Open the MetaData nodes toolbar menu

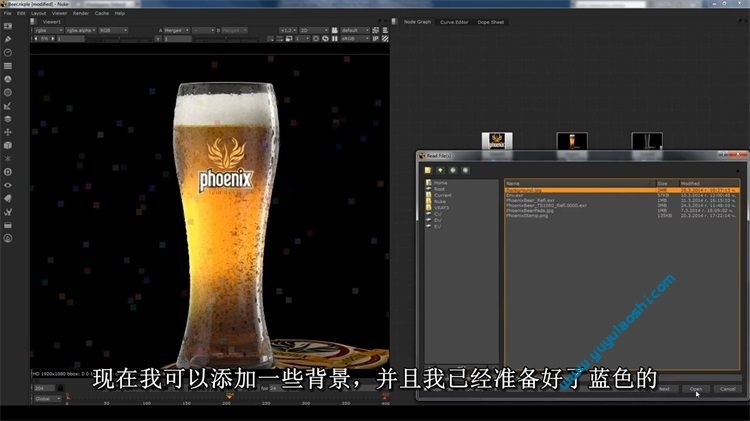coord(8,198)
